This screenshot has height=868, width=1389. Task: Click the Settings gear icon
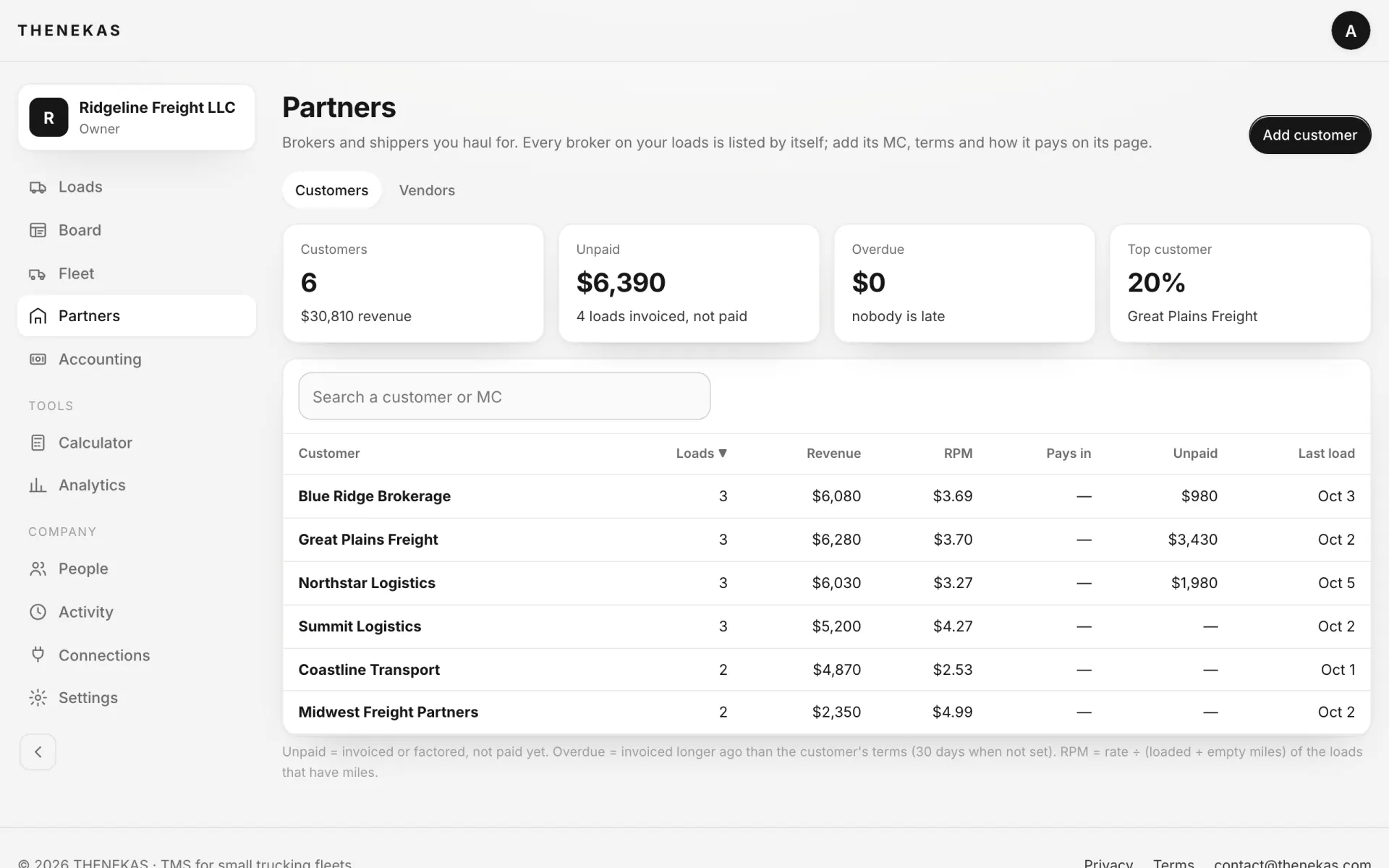coord(38,697)
